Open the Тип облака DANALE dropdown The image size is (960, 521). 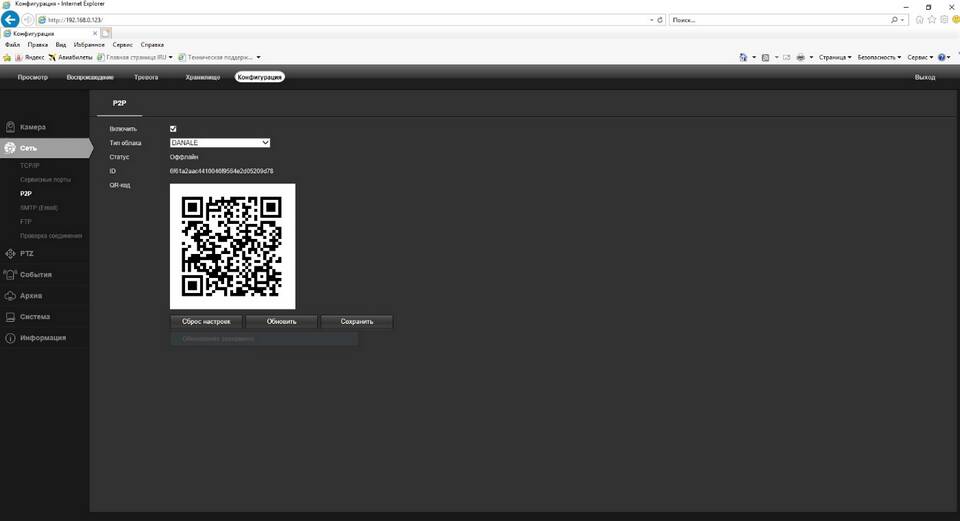(x=220, y=143)
